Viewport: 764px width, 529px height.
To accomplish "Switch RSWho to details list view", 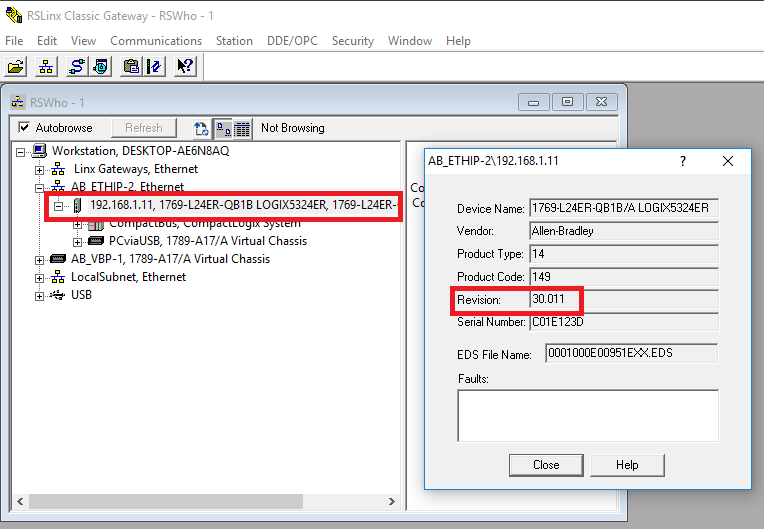I will (242, 129).
